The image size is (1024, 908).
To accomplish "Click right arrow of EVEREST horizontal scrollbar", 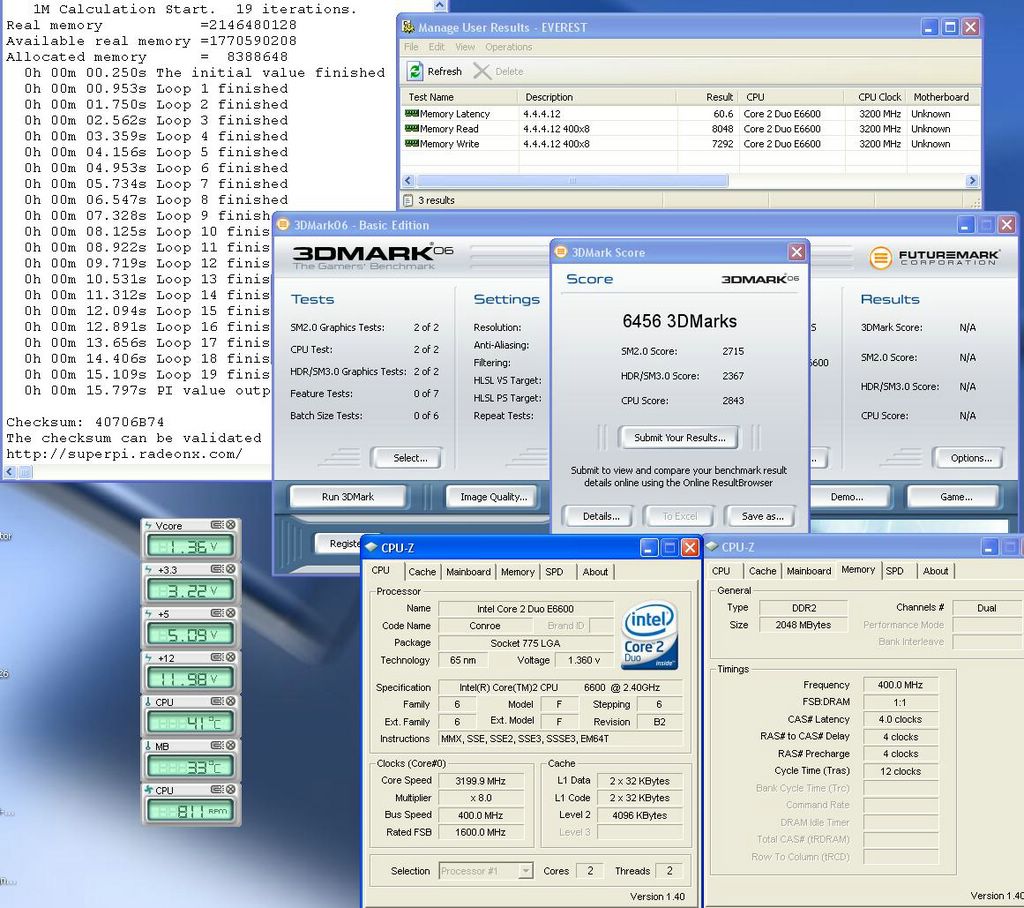I will (x=971, y=180).
